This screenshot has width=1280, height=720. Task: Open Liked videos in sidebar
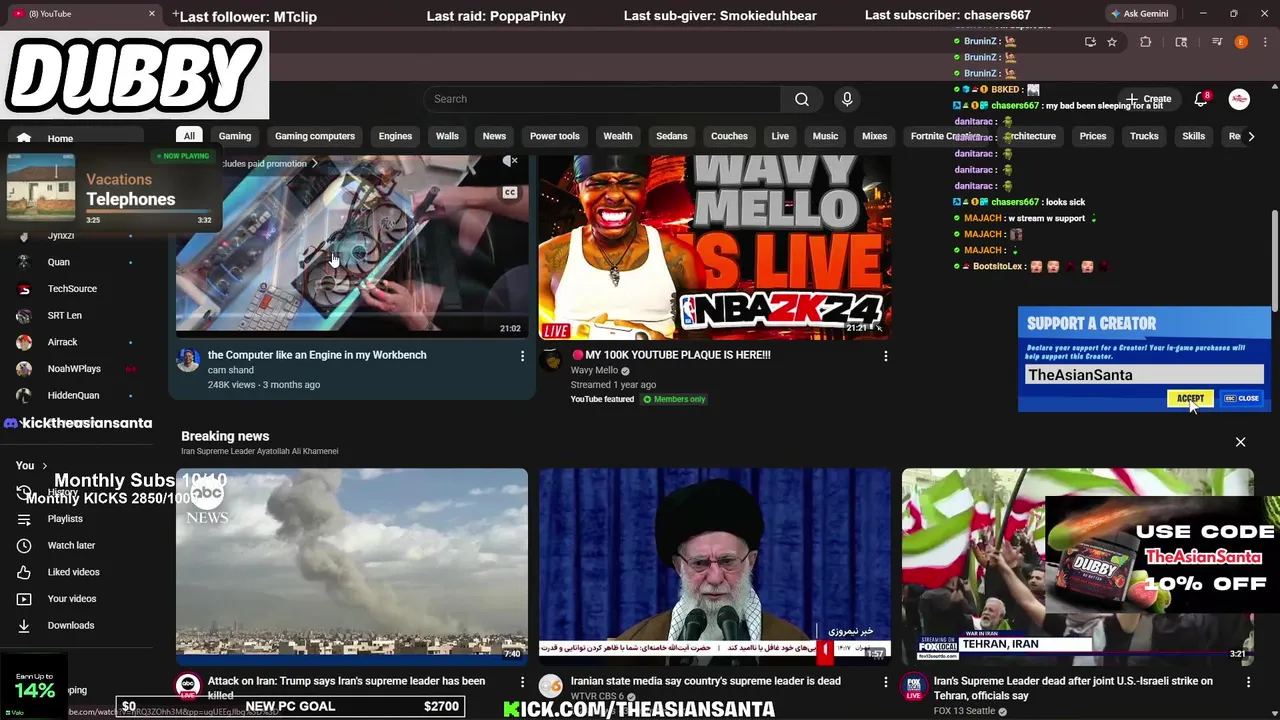[78, 572]
